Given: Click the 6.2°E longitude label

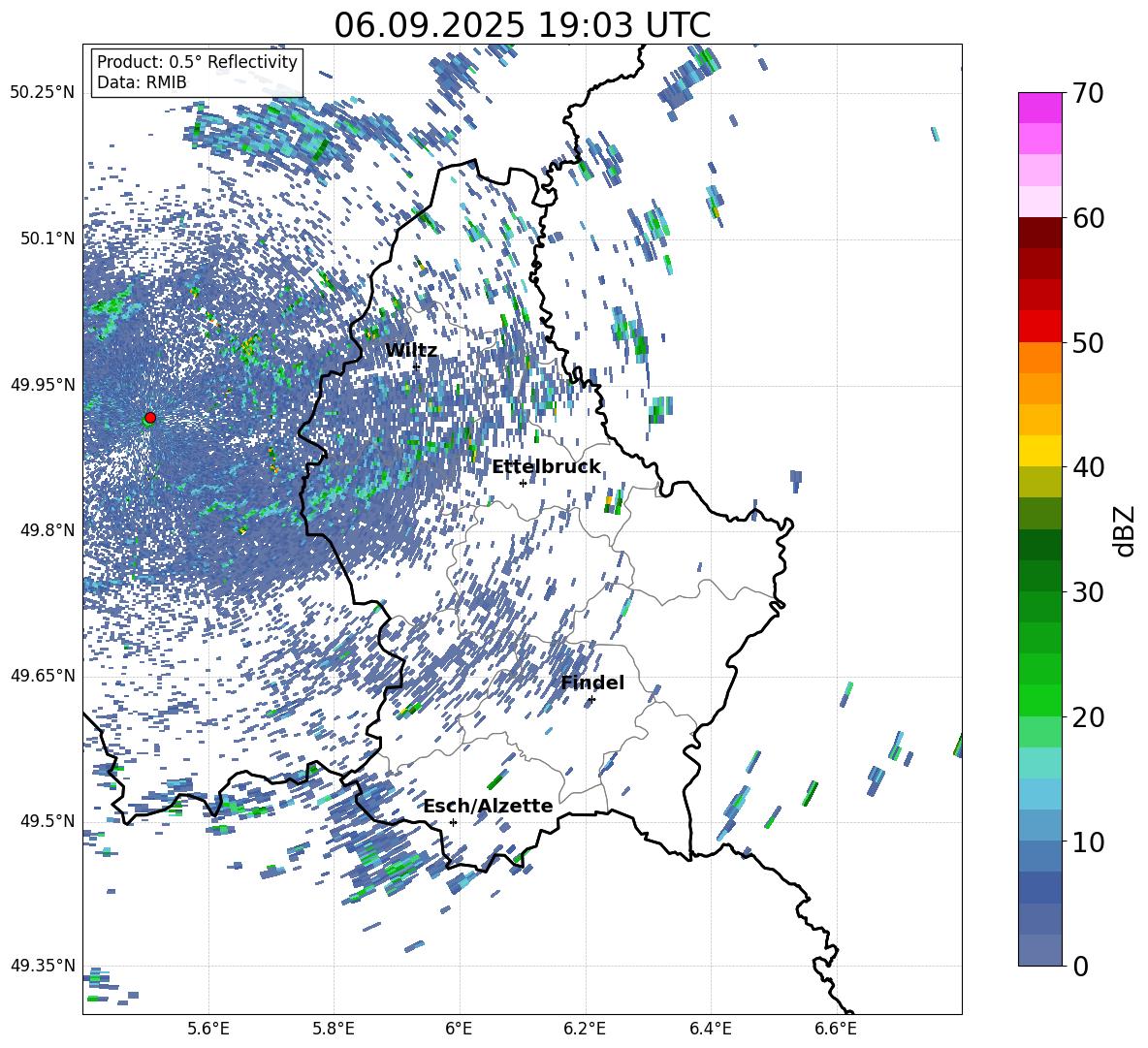Looking at the screenshot, I should pyautogui.click(x=585, y=1029).
